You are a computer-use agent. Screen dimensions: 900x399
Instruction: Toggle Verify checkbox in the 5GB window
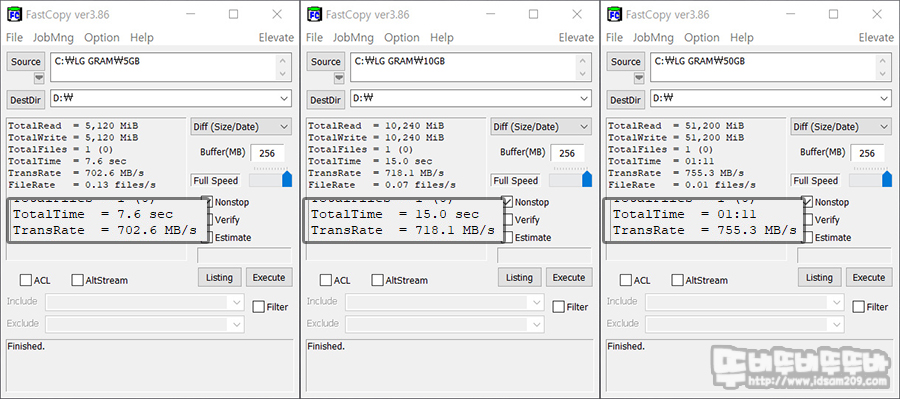209,219
